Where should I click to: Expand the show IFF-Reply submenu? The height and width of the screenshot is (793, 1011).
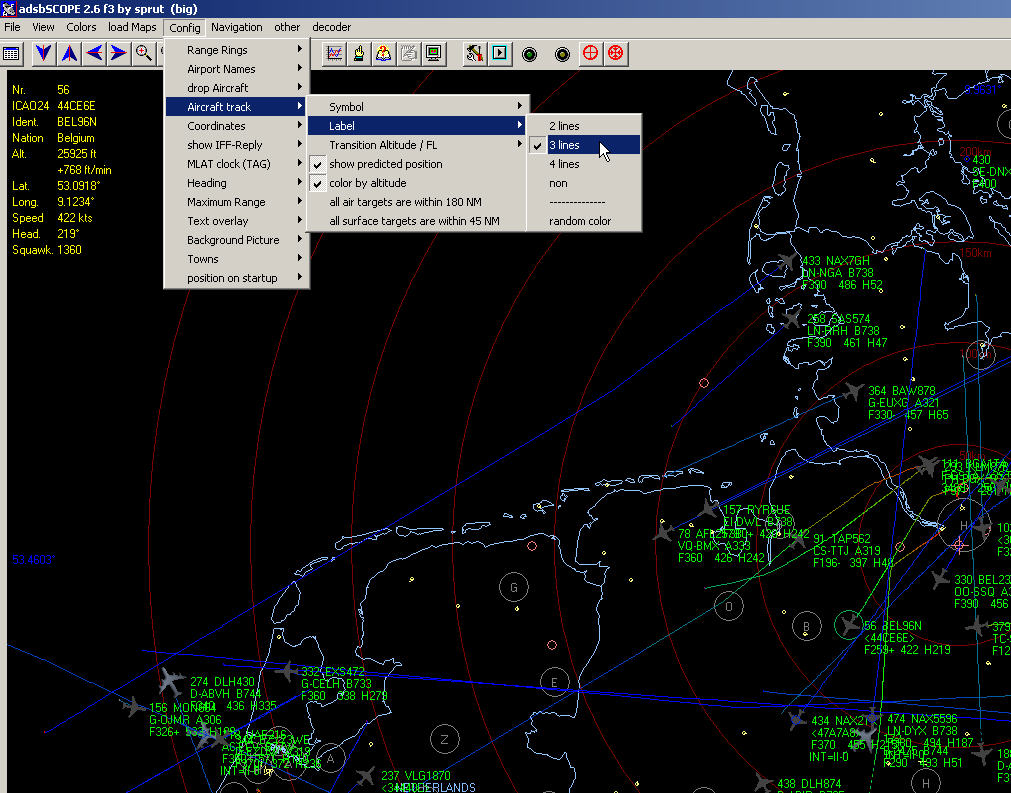coord(237,145)
